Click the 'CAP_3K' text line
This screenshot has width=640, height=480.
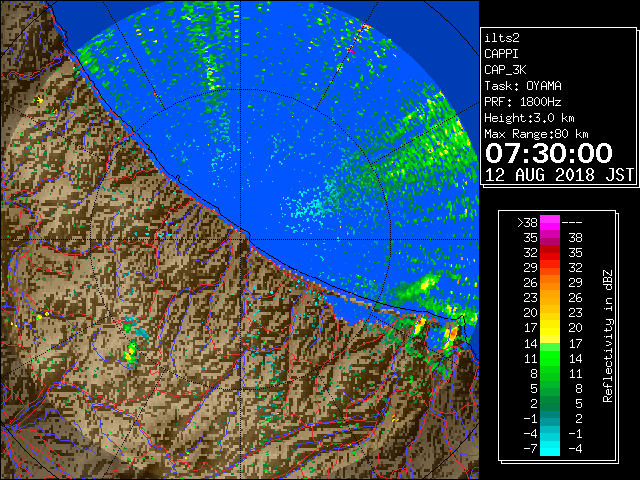pos(505,70)
